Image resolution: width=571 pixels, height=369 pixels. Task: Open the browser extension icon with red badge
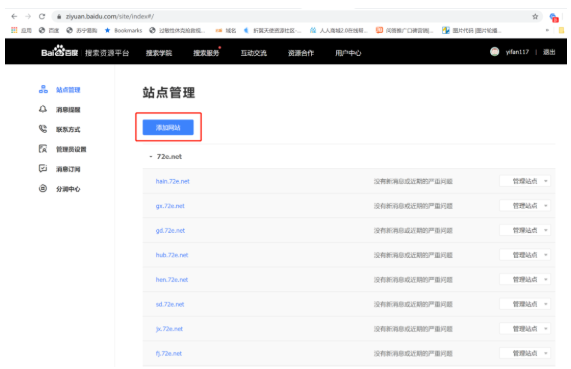(554, 17)
